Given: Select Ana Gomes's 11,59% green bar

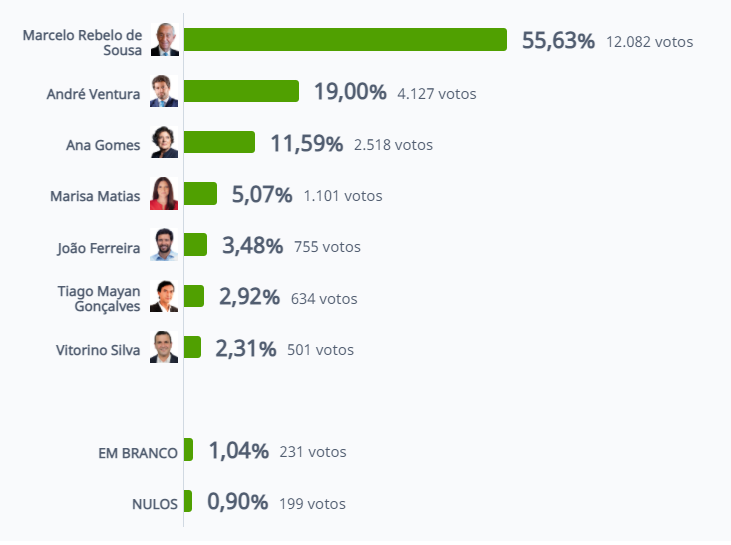Looking at the screenshot, I should tap(220, 142).
